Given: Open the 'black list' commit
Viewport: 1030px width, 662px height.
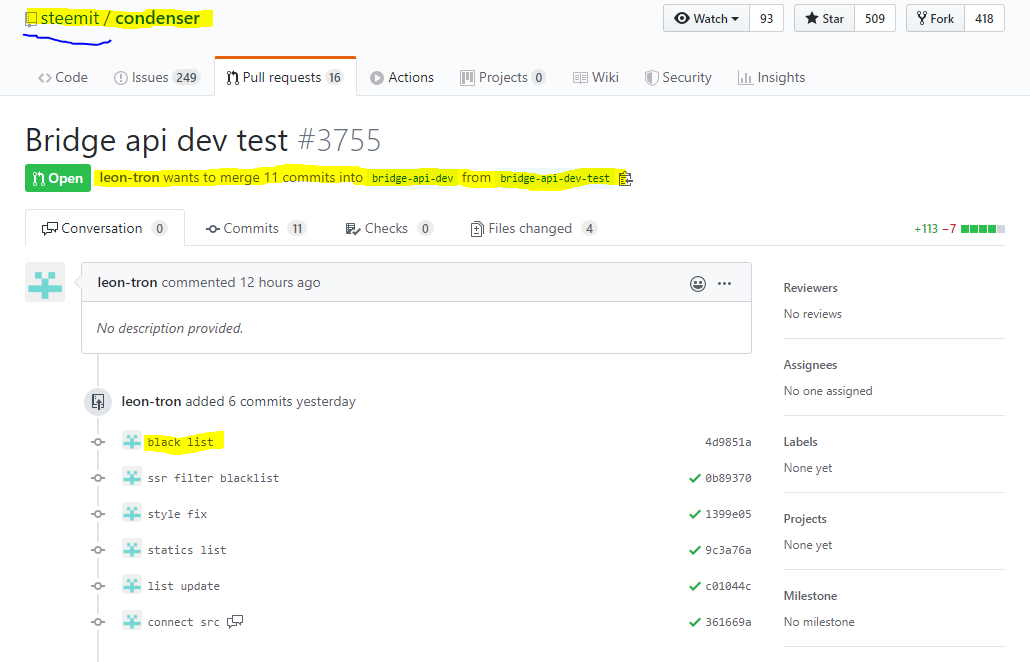Looking at the screenshot, I should pyautogui.click(x=181, y=442).
